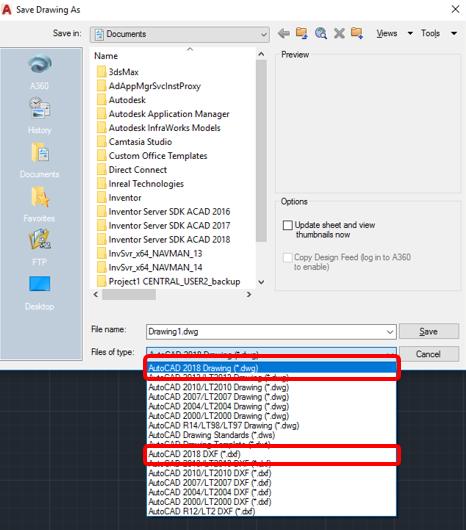This screenshot has width=466, height=530.
Task: Open the Tools menu
Action: 439,33
